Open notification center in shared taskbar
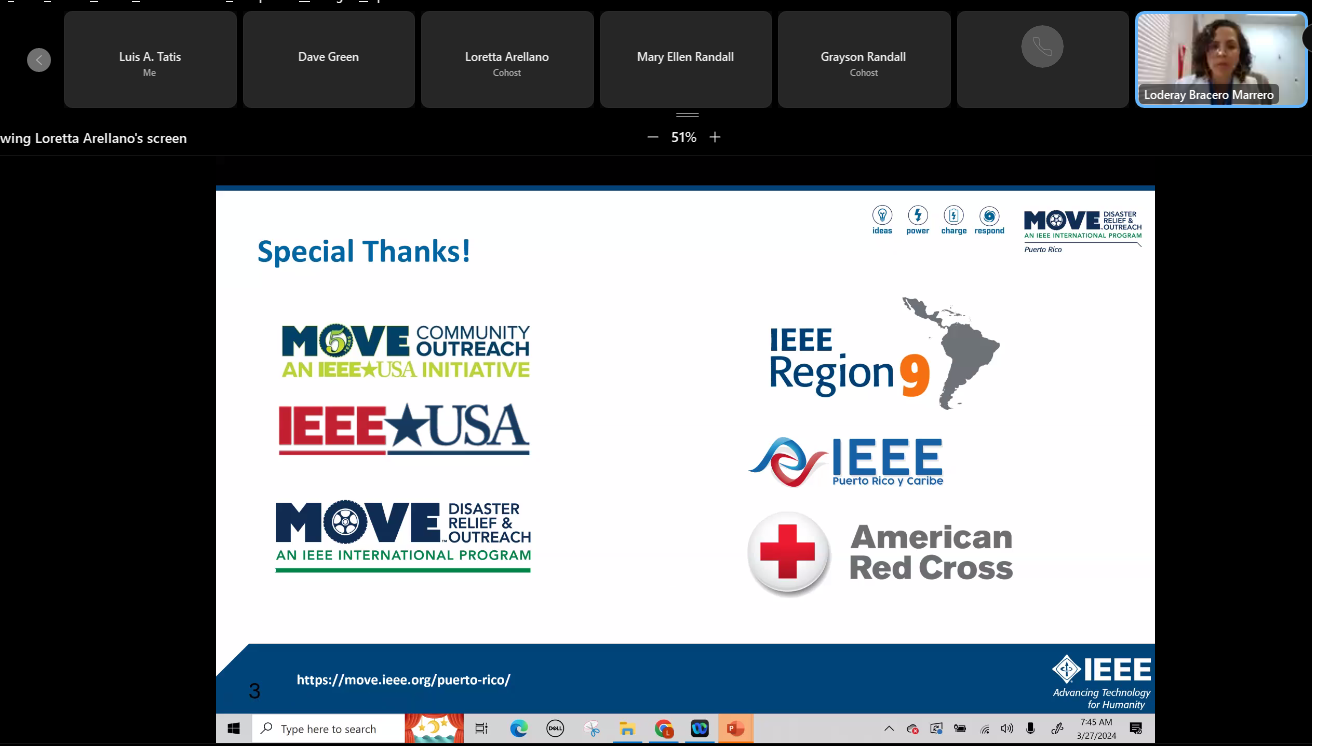Screen dimensions: 1333x746 (x=1136, y=729)
